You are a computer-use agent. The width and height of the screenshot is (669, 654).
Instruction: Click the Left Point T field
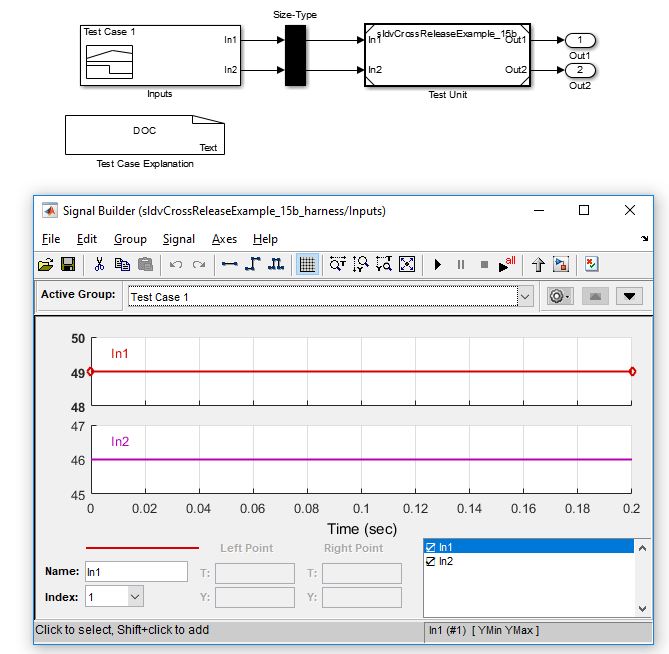pyautogui.click(x=255, y=573)
